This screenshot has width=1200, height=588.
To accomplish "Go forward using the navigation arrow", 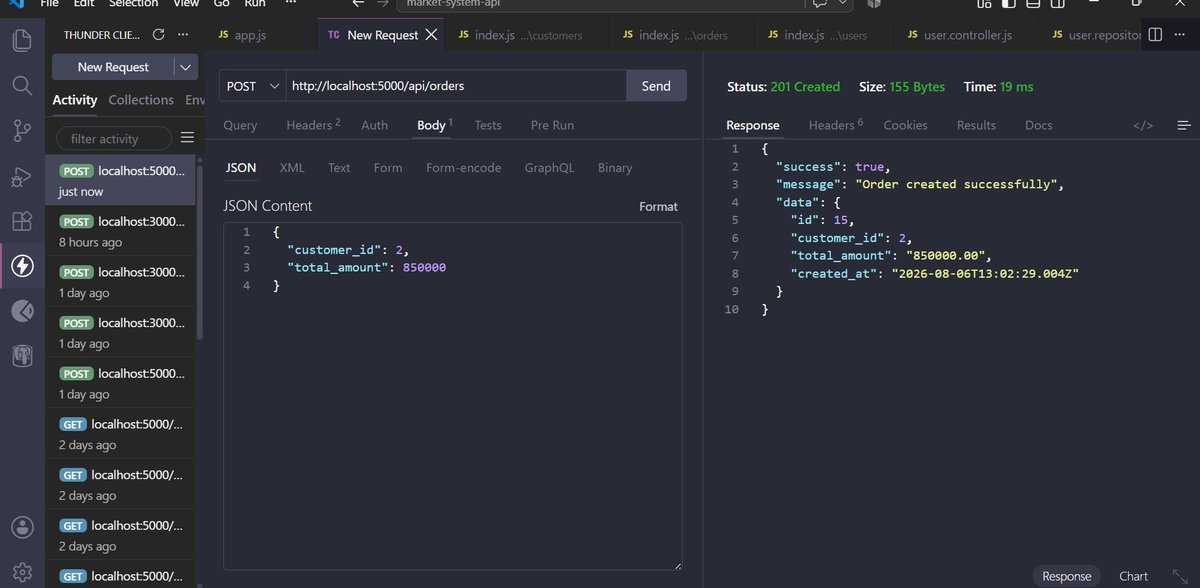I will [x=382, y=3].
